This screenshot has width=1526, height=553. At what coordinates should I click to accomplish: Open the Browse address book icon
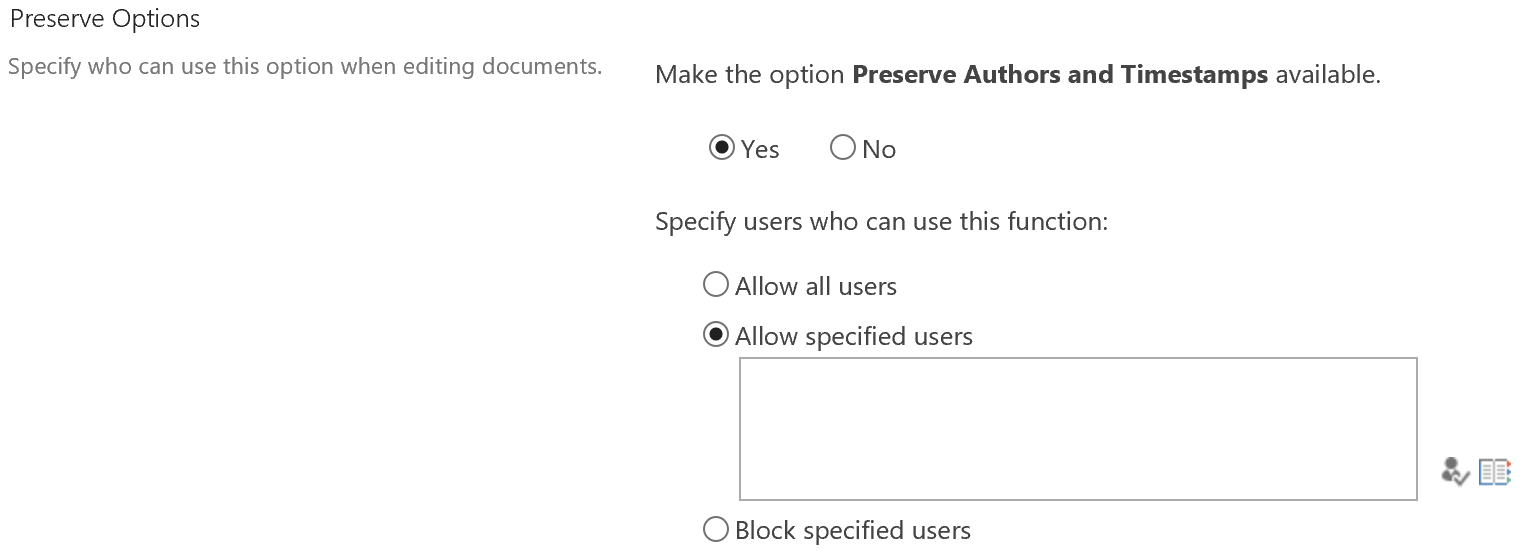click(1494, 471)
